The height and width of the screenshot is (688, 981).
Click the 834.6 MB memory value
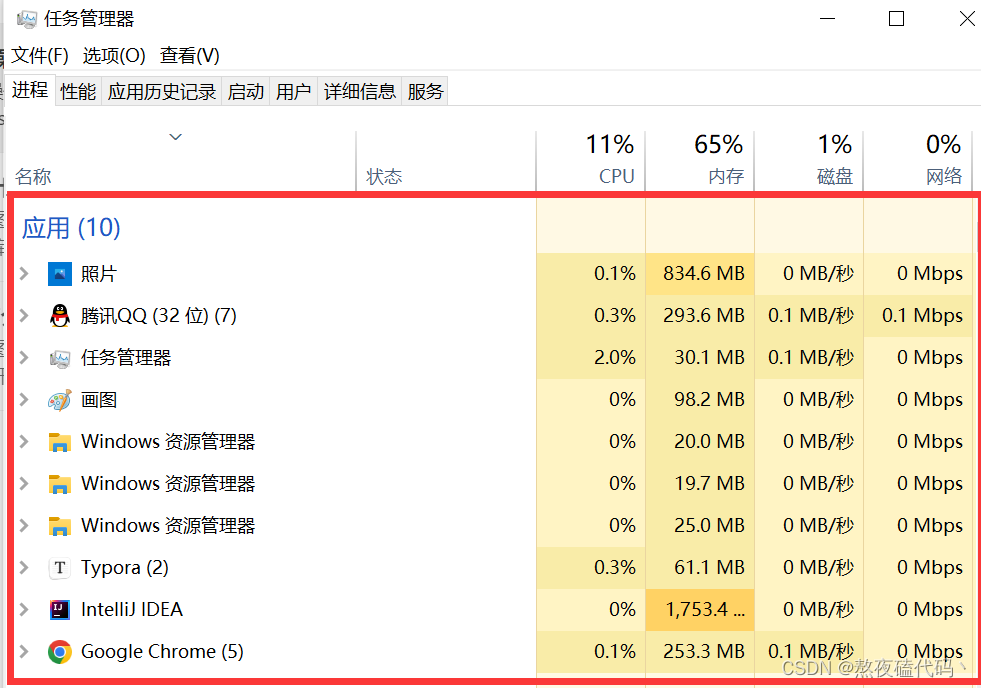click(x=704, y=273)
